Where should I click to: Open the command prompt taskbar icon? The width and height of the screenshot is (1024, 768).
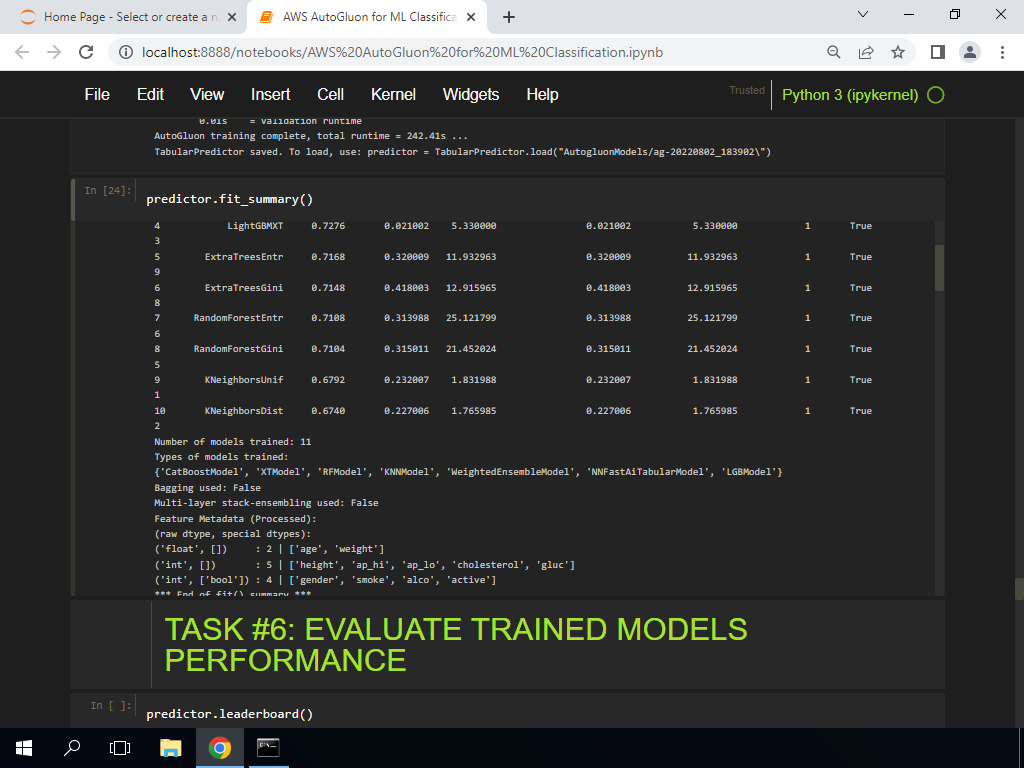(x=268, y=748)
